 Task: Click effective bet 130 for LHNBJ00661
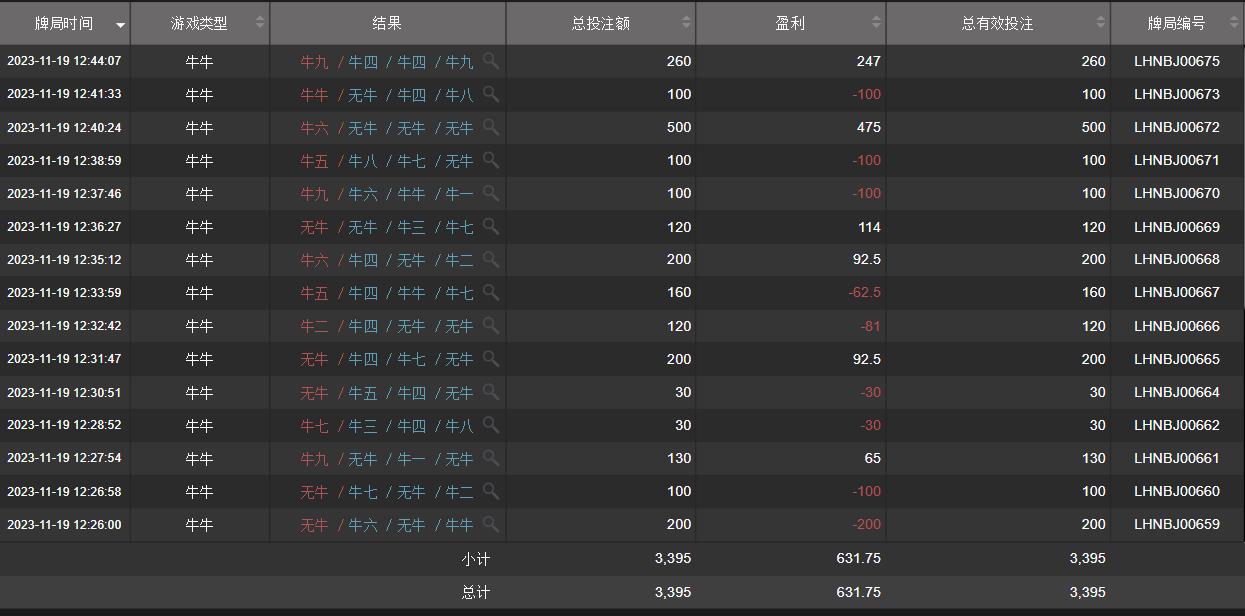[1094, 457]
